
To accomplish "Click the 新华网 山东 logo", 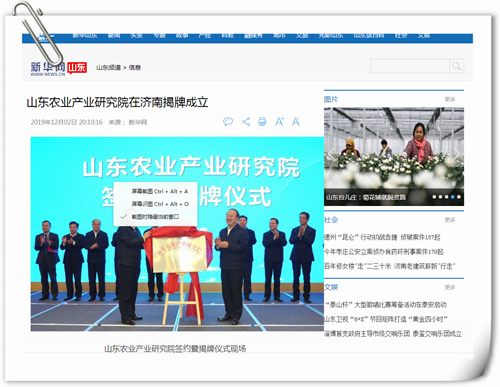I will click(x=59, y=69).
